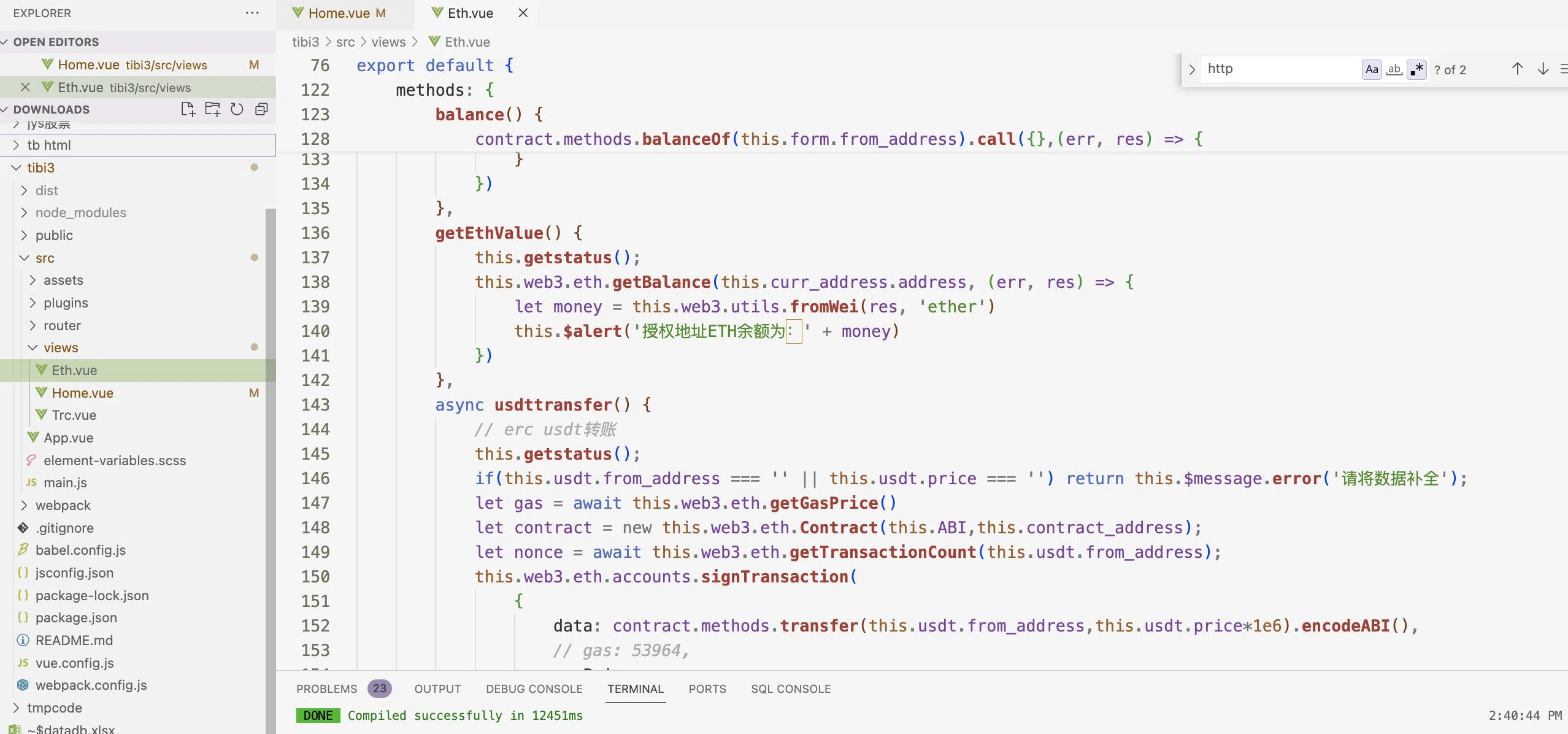The image size is (1568, 734).
Task: Switch to the OUTPUT tab in panel
Action: 437,688
